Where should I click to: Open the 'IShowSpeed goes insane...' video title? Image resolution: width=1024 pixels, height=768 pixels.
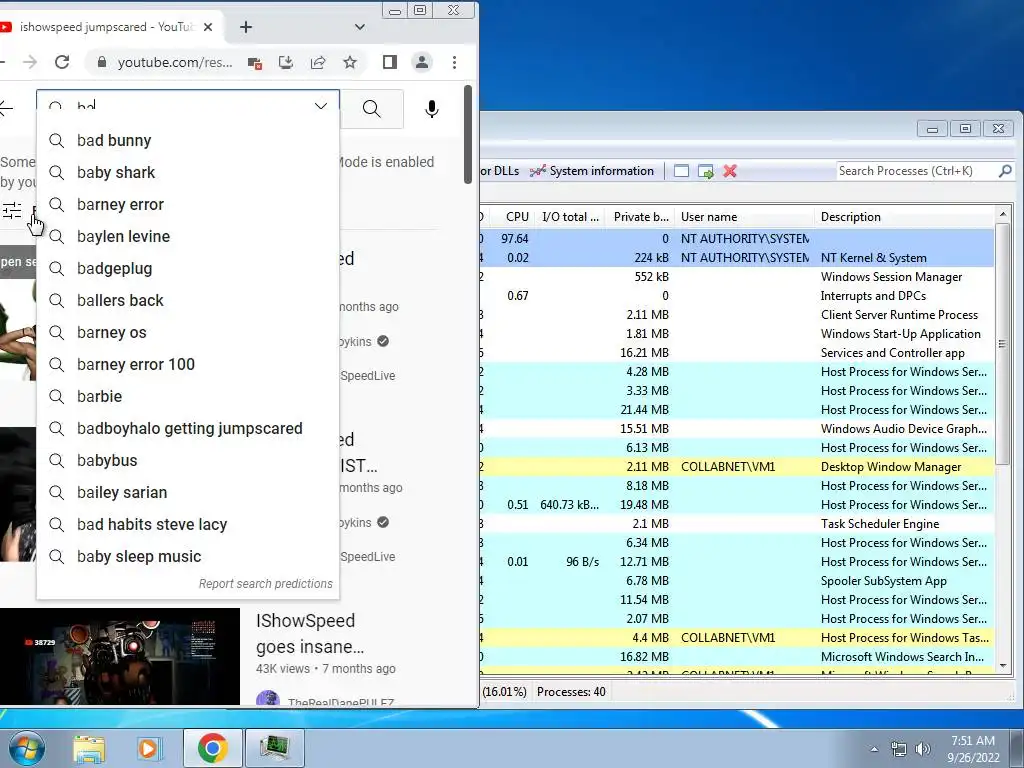click(x=310, y=633)
